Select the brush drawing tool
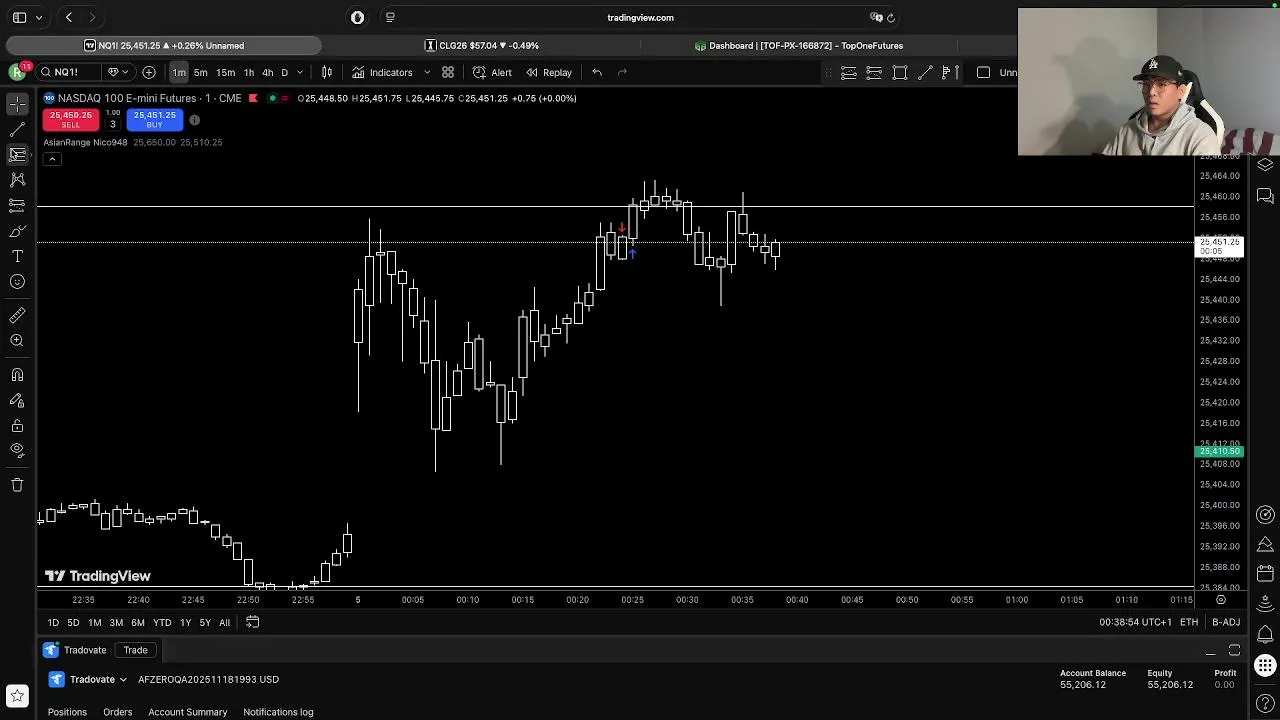1280x720 pixels. pyautogui.click(x=17, y=231)
